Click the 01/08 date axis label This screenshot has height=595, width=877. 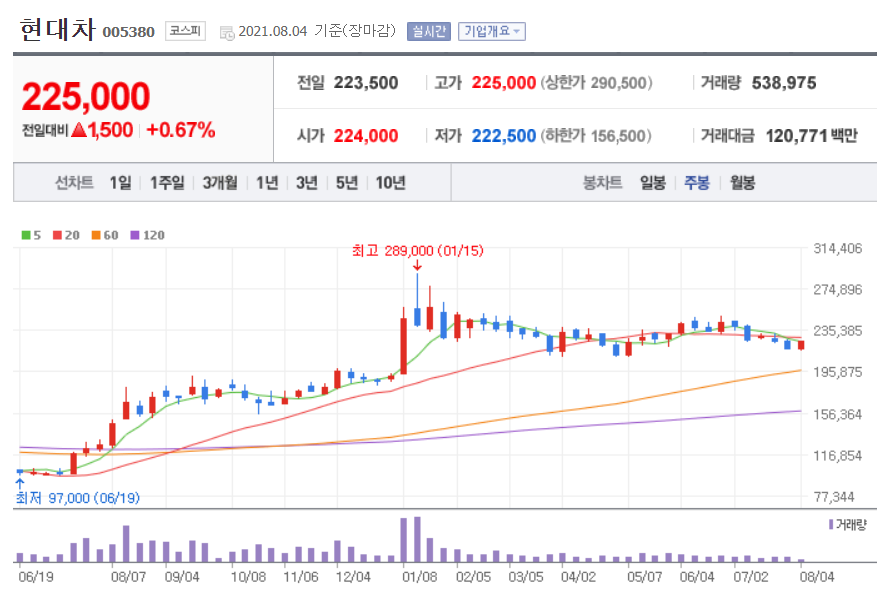(419, 577)
